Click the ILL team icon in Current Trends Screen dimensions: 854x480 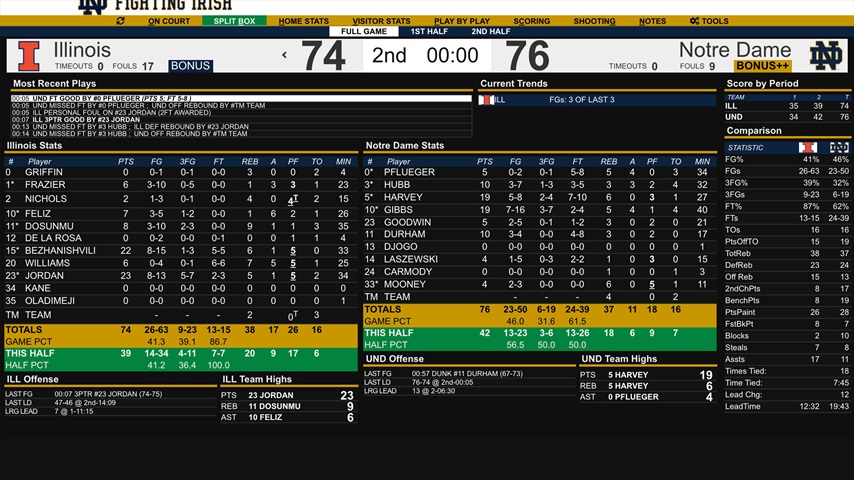(487, 100)
